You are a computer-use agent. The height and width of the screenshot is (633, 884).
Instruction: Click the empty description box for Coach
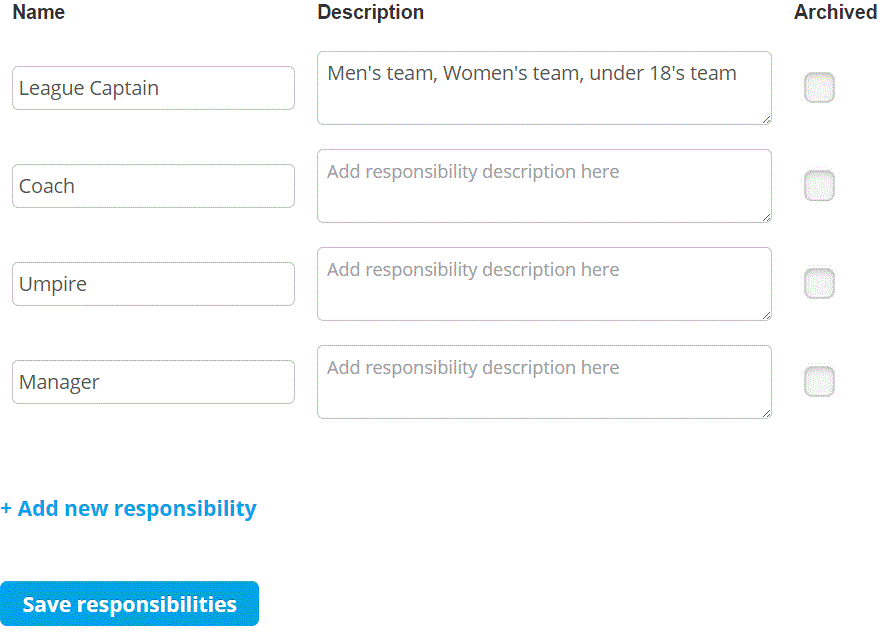tap(544, 186)
